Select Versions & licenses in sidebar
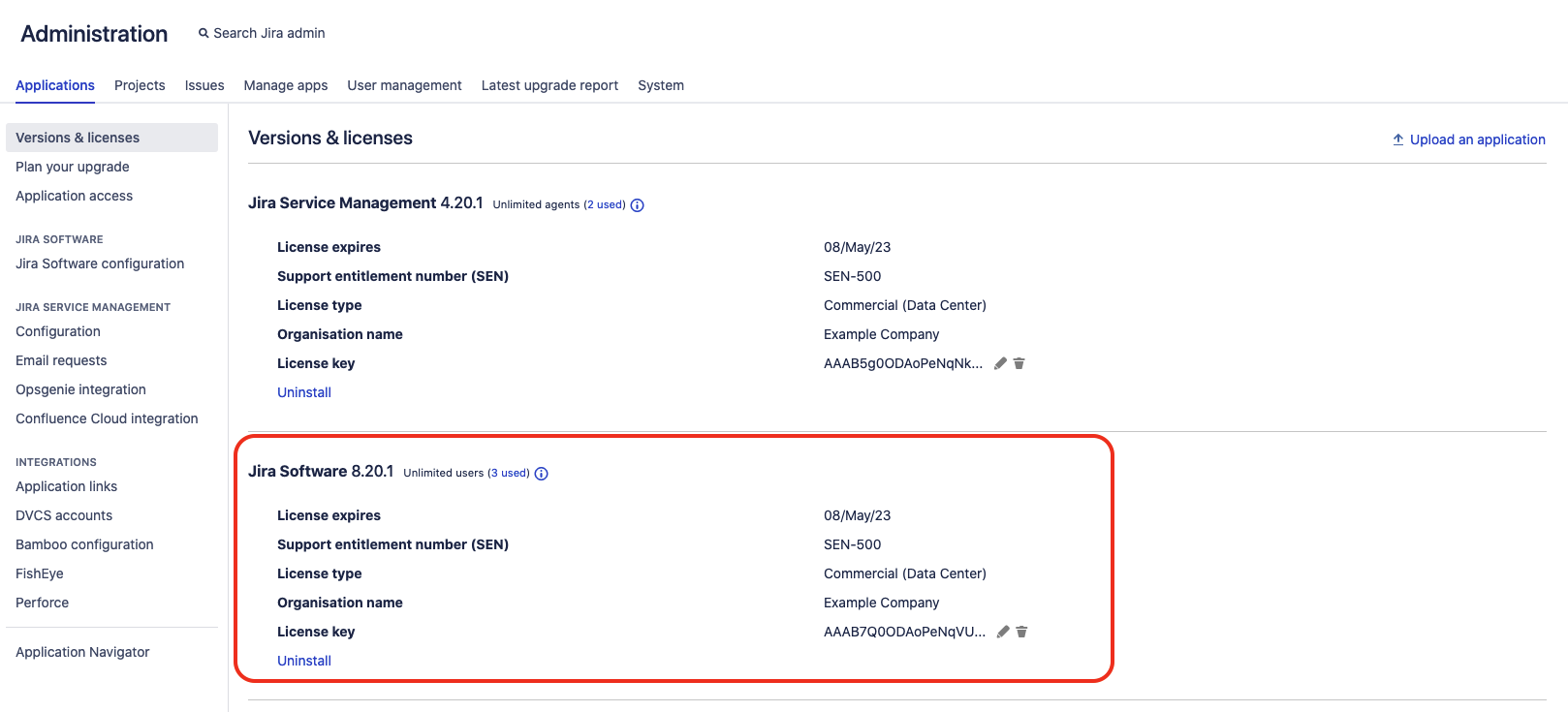The height and width of the screenshot is (712, 1568). coord(111,138)
